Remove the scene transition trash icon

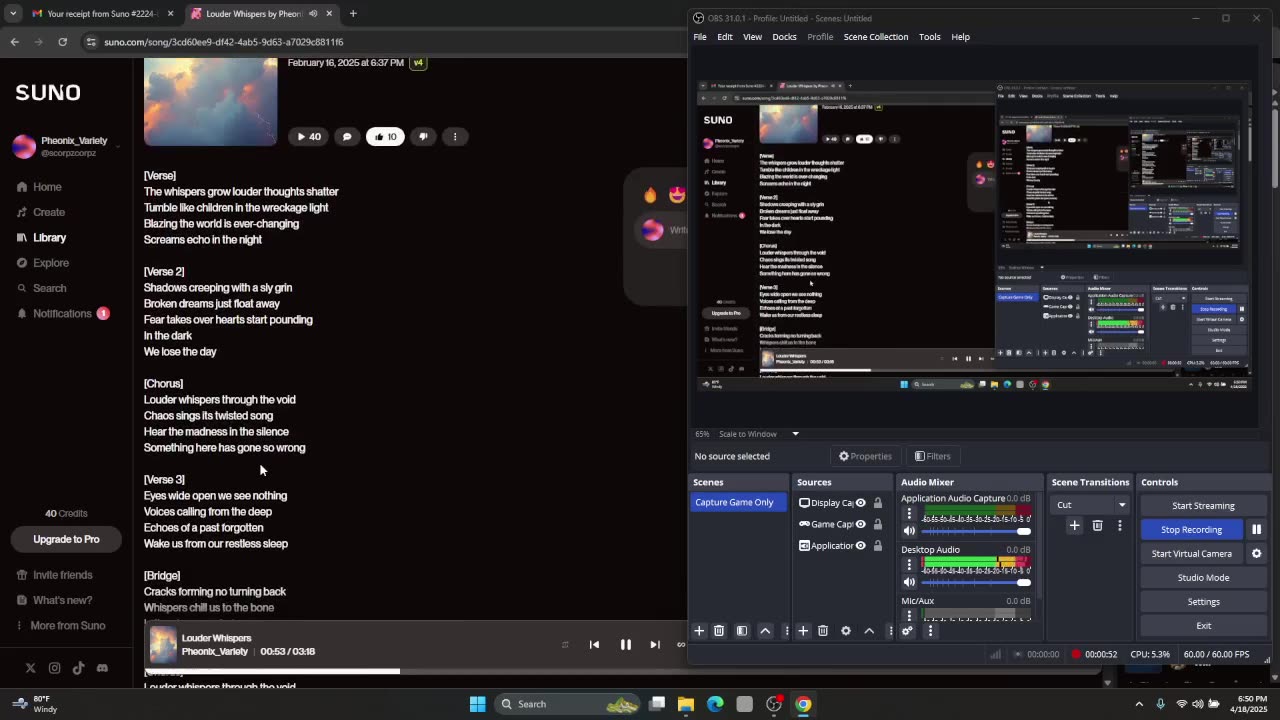pos(1097,526)
